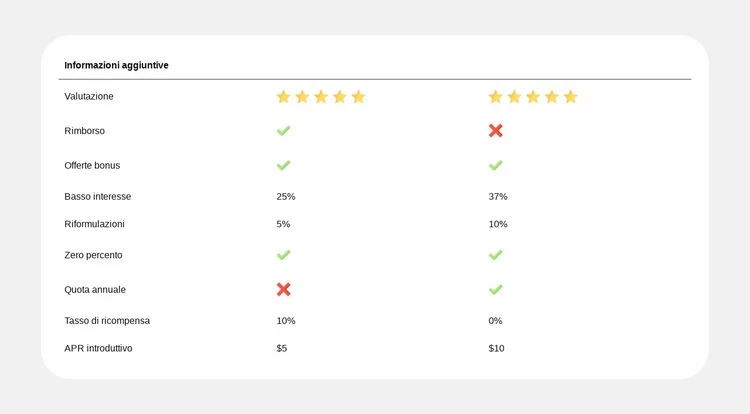The height and width of the screenshot is (414, 750).
Task: Click fifth star rating in second column
Action: [x=570, y=97]
